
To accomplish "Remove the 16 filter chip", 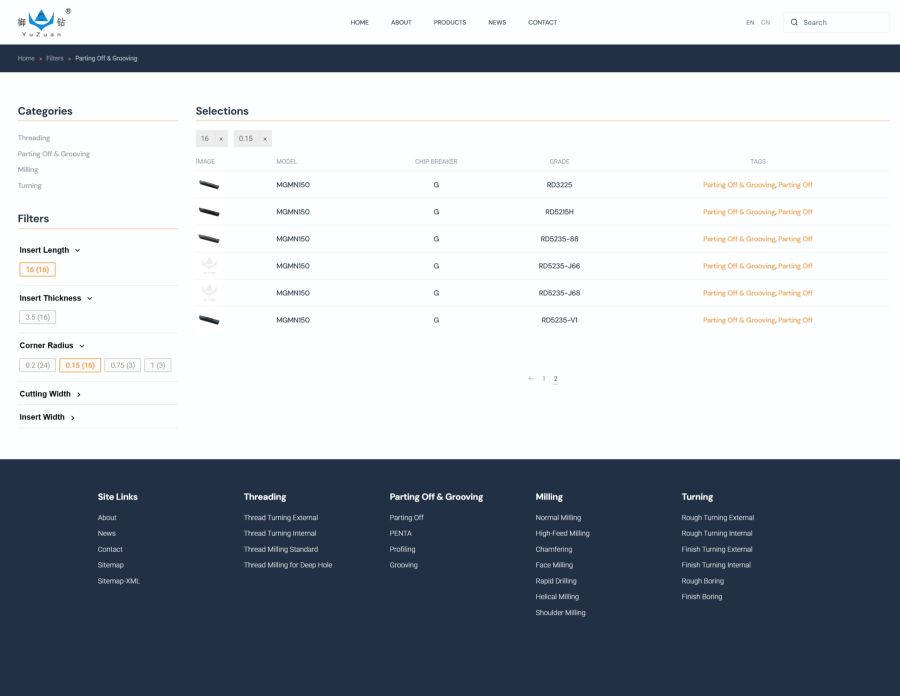I will coord(221,139).
